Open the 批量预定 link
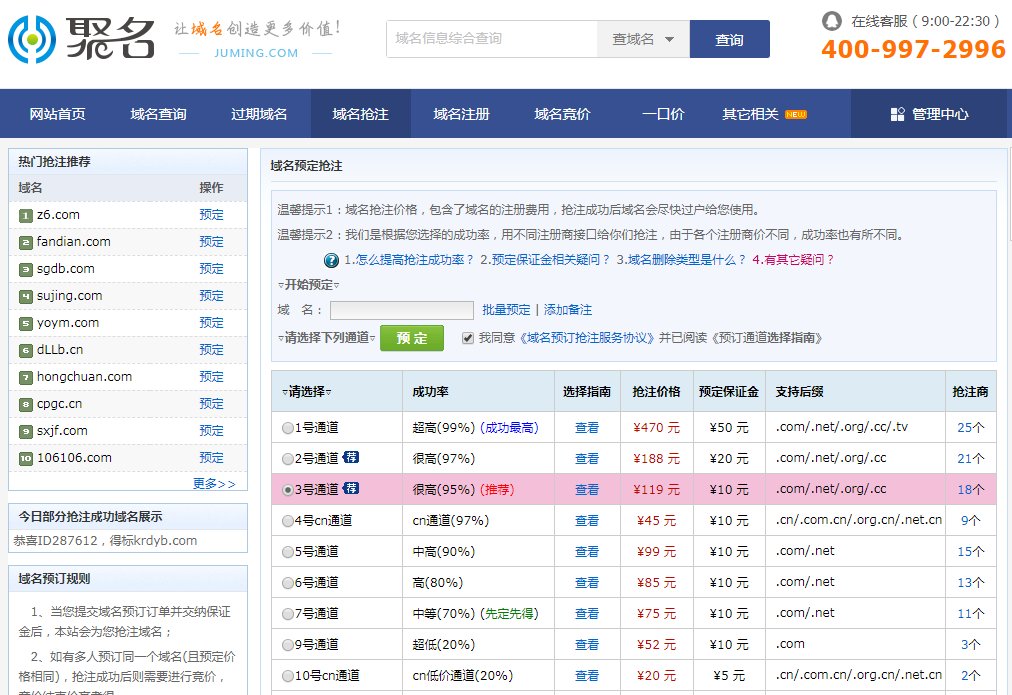 click(507, 308)
